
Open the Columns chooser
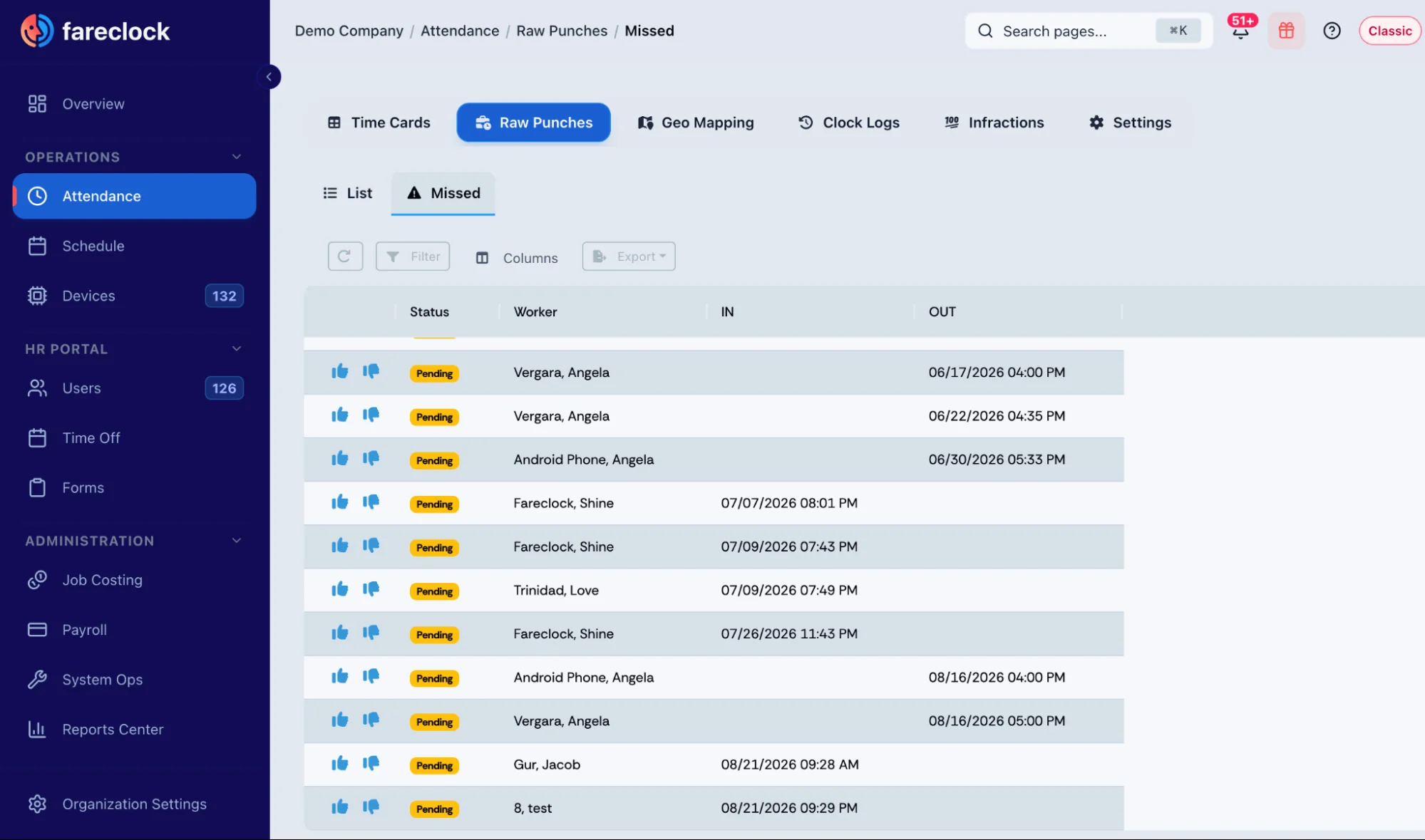[517, 258]
